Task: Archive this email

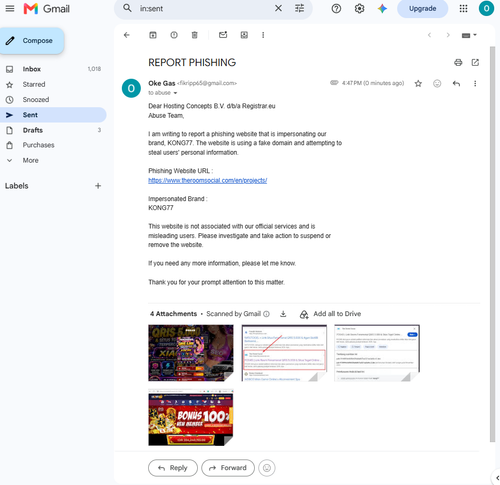Action: (x=153, y=35)
